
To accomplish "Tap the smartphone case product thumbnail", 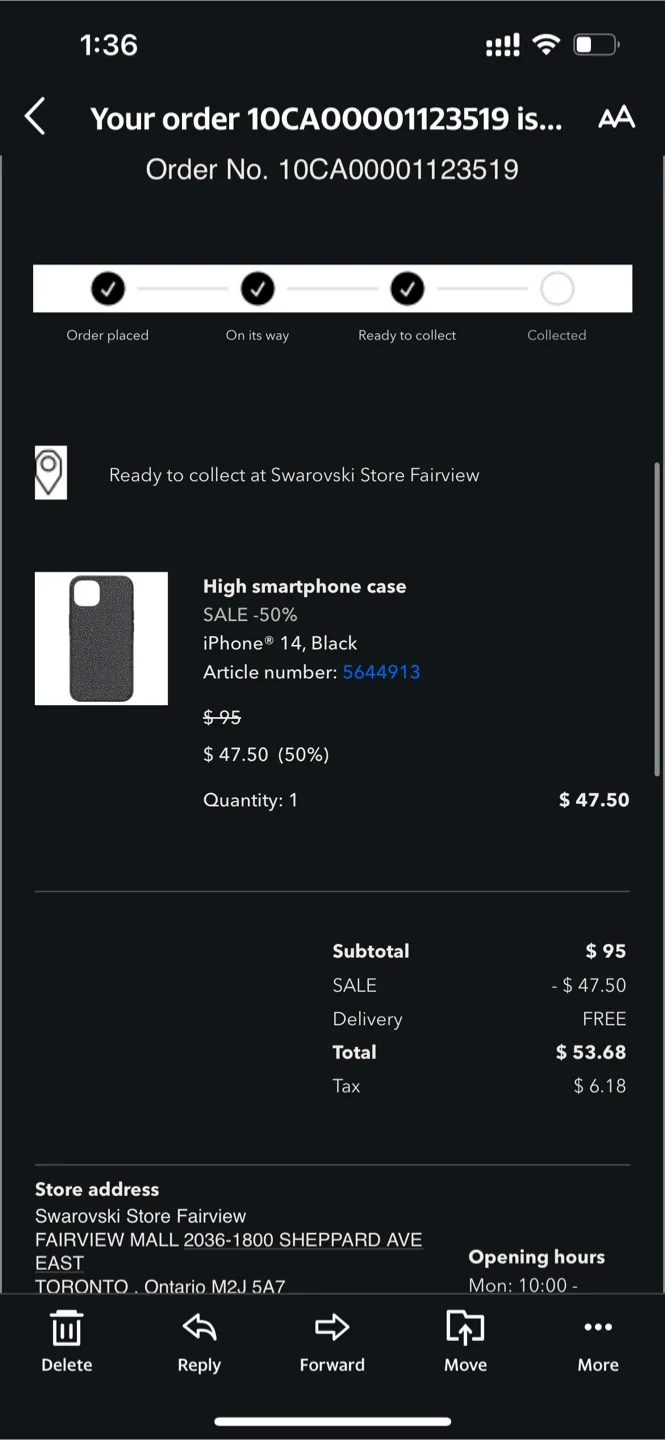I will 101,638.
